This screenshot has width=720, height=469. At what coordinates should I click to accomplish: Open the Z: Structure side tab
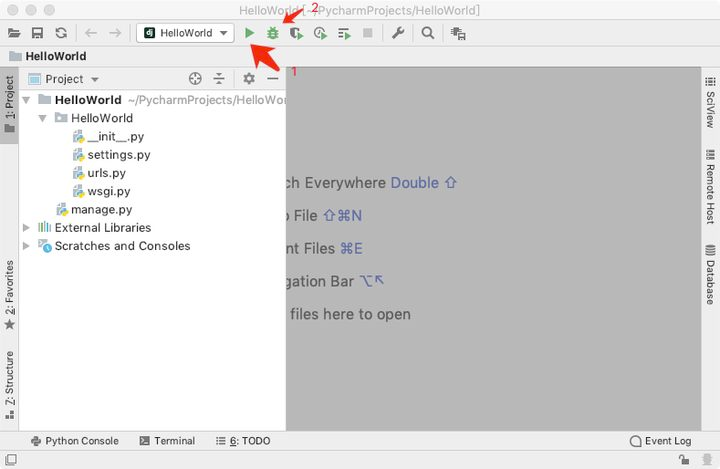click(x=9, y=385)
